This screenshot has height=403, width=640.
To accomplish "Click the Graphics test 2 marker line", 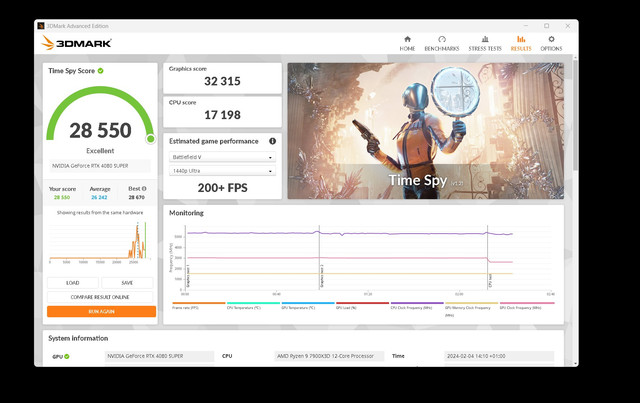I will [x=320, y=257].
